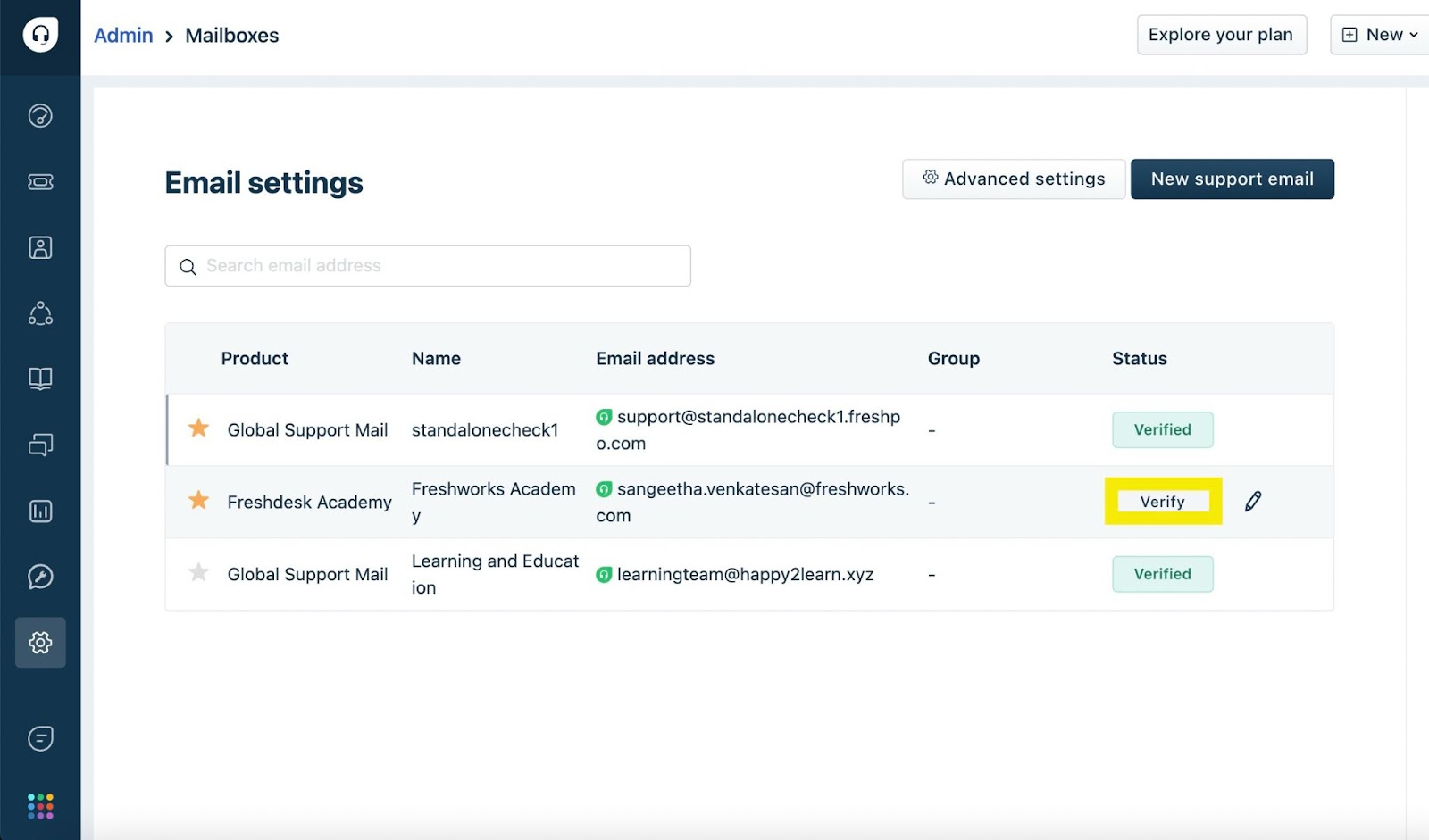This screenshot has width=1429, height=840.
Task: Set Learning and Education as primary via star
Action: 198,573
